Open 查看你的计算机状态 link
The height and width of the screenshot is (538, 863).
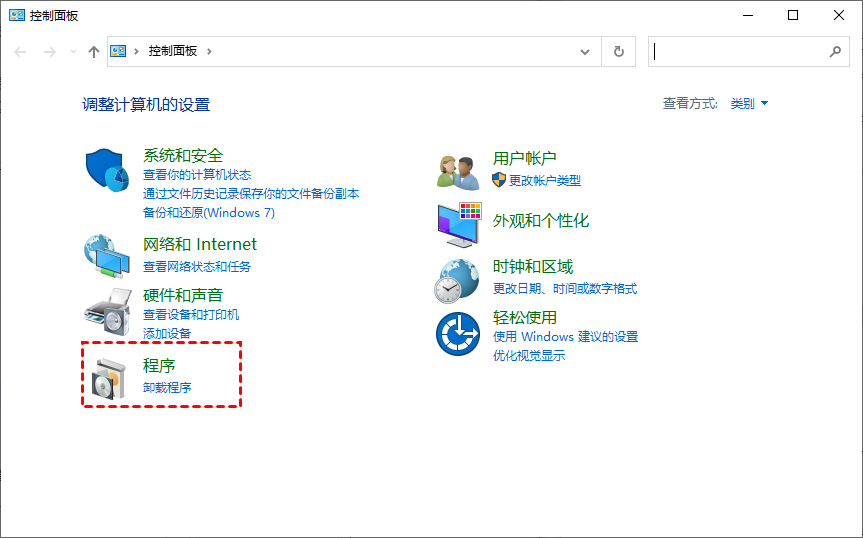click(x=197, y=175)
